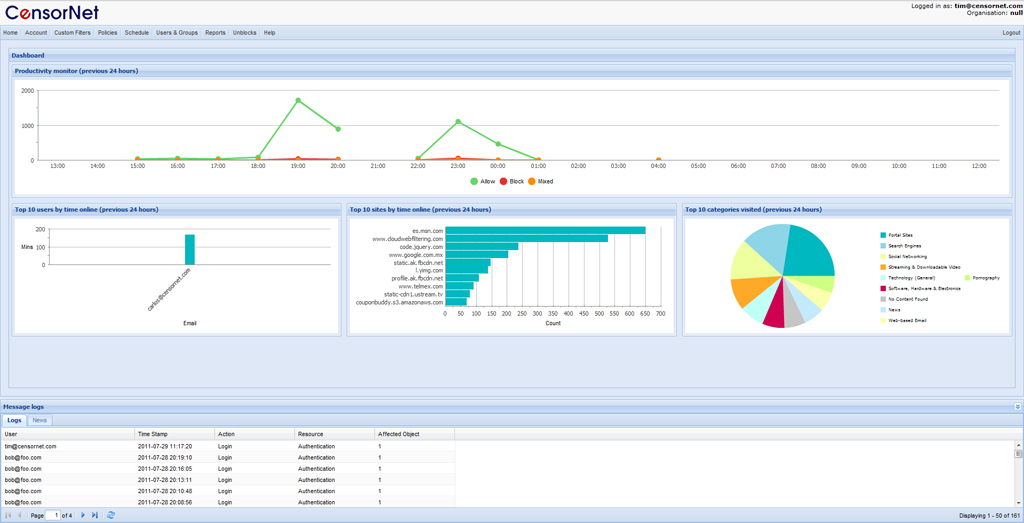Open the Schedule menu

point(137,33)
